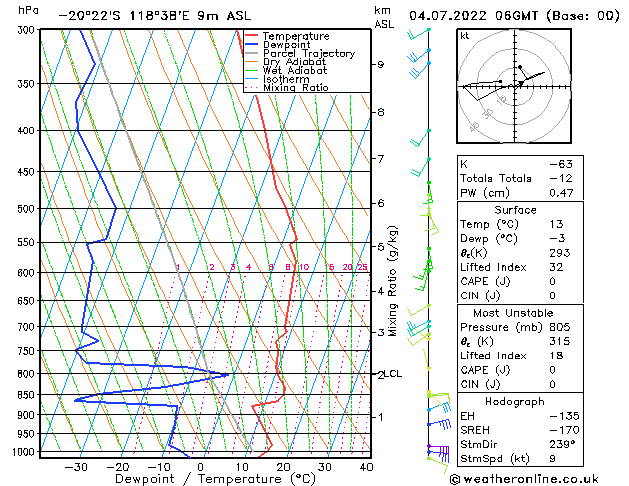The height and width of the screenshot is (486, 629).
Task: Click the "LCL" marker label
Action: [x=393, y=374]
